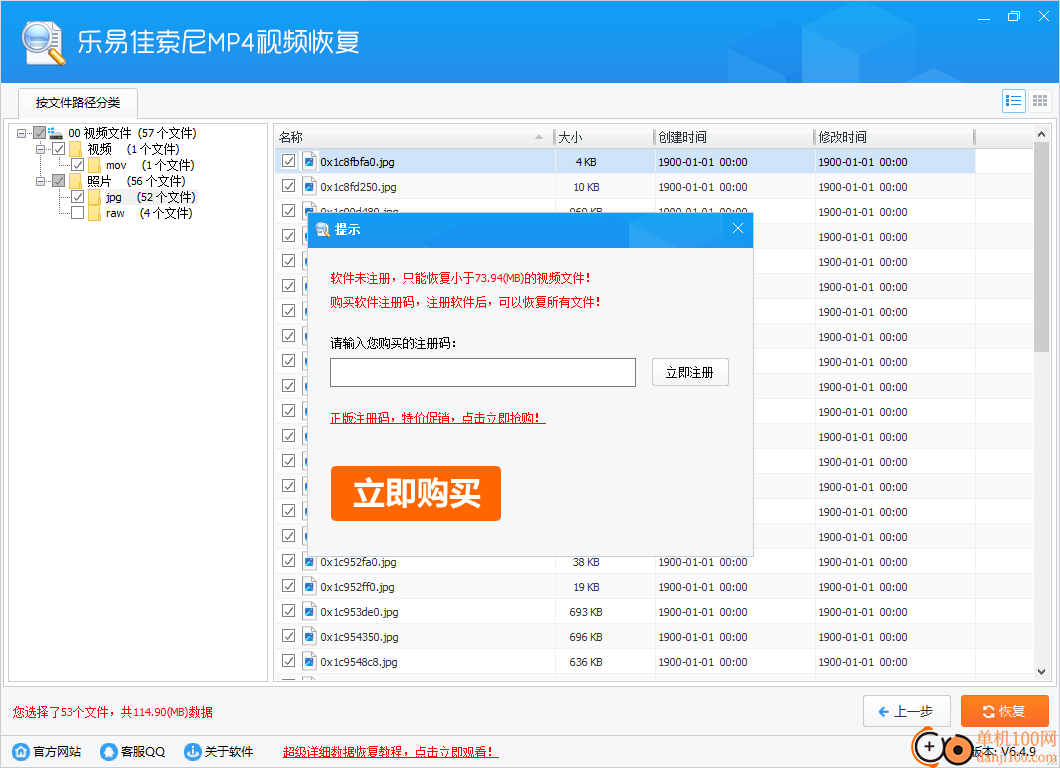Open 关于软件 info icon
The image size is (1060, 768).
(193, 751)
